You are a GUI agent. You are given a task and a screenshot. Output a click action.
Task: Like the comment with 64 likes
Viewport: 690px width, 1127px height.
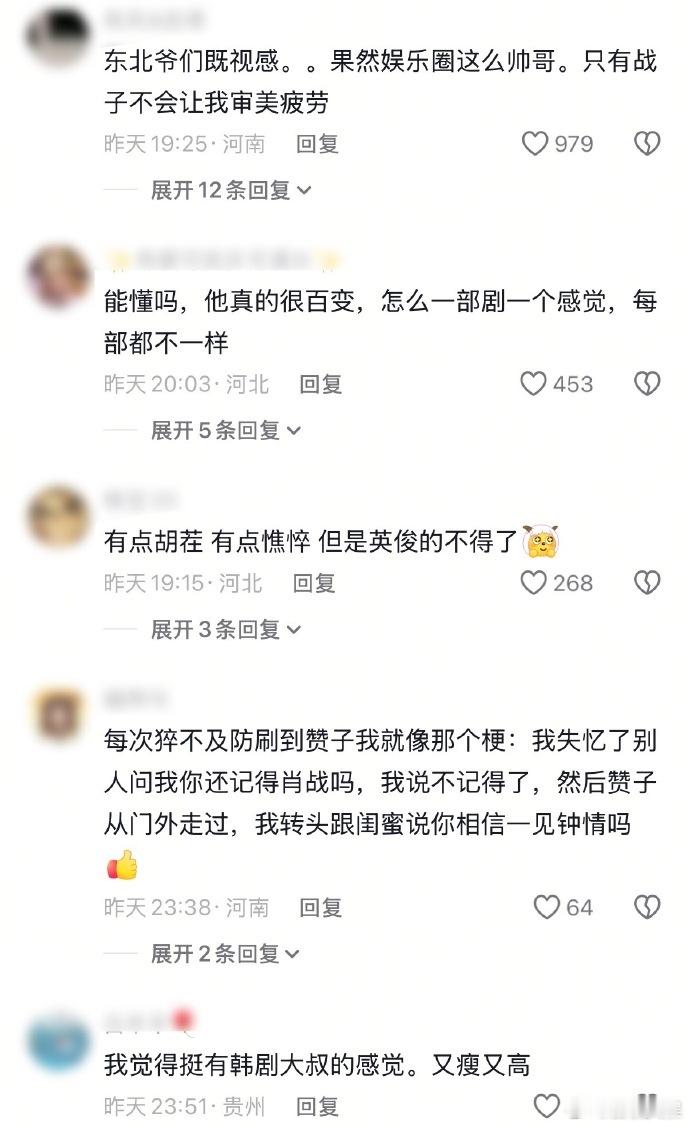point(546,907)
